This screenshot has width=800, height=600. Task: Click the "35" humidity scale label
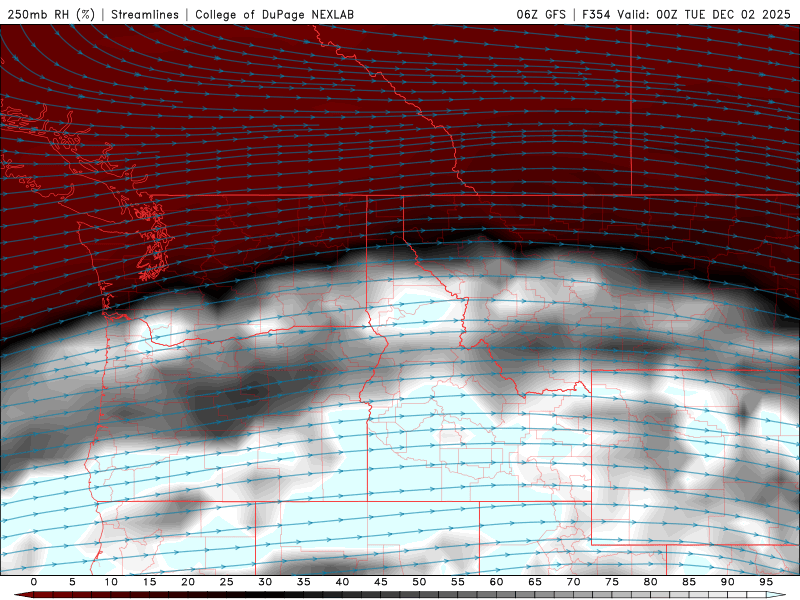(x=304, y=582)
